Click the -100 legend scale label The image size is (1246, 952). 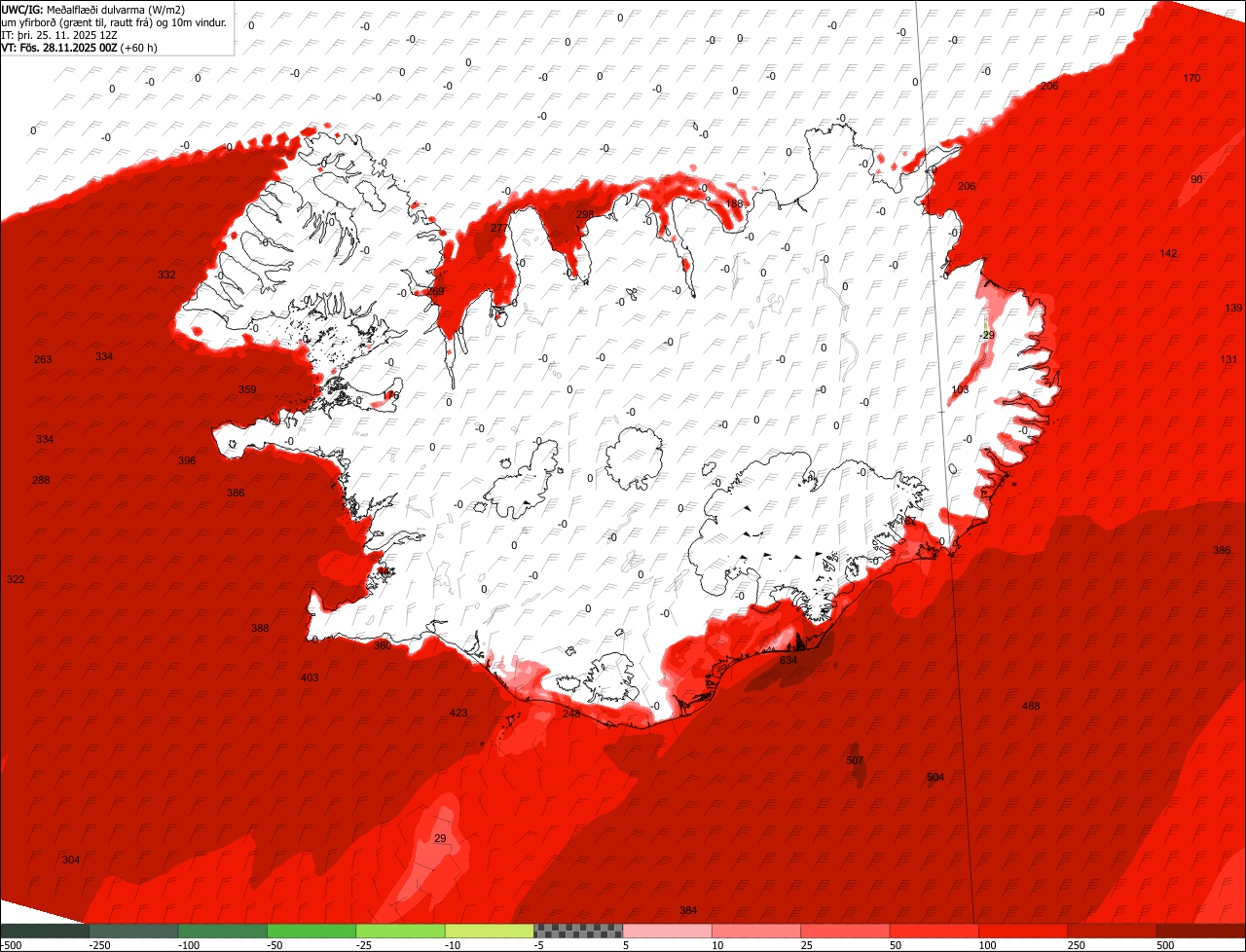(188, 945)
